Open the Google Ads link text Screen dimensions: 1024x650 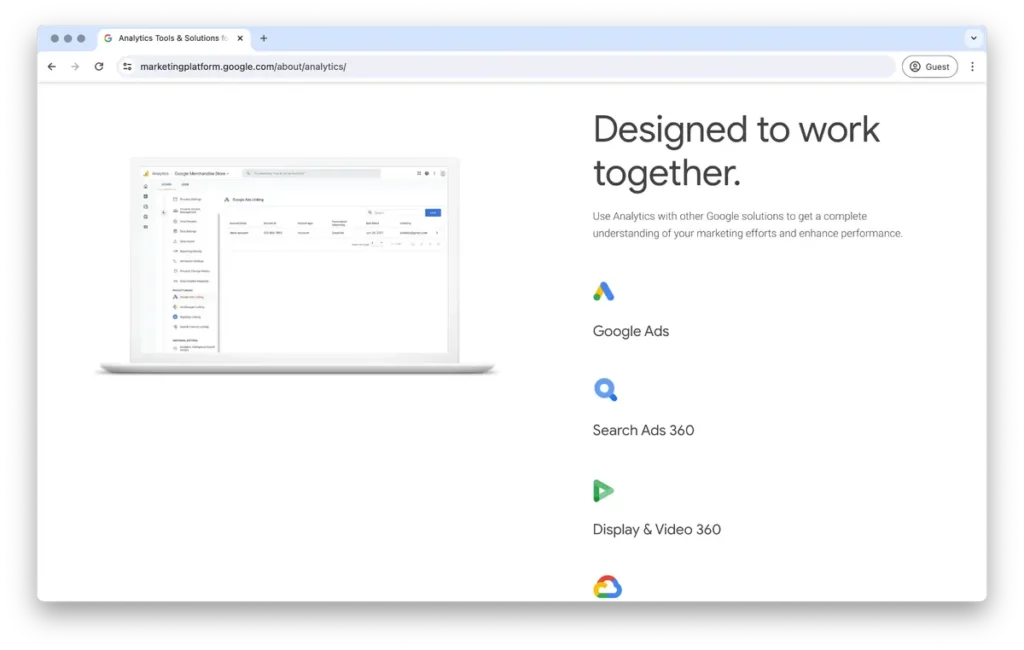click(631, 331)
